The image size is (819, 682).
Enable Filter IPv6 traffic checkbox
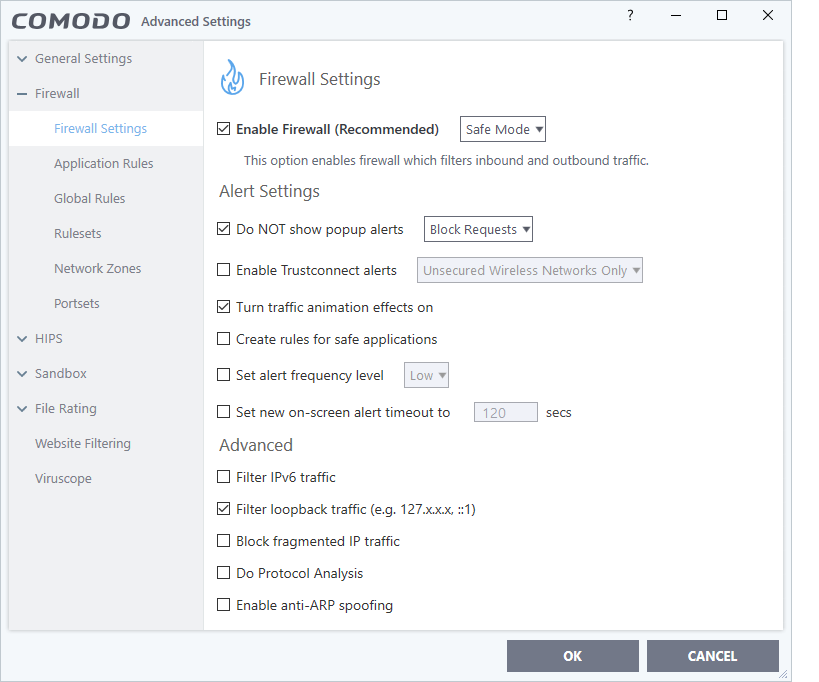click(224, 477)
